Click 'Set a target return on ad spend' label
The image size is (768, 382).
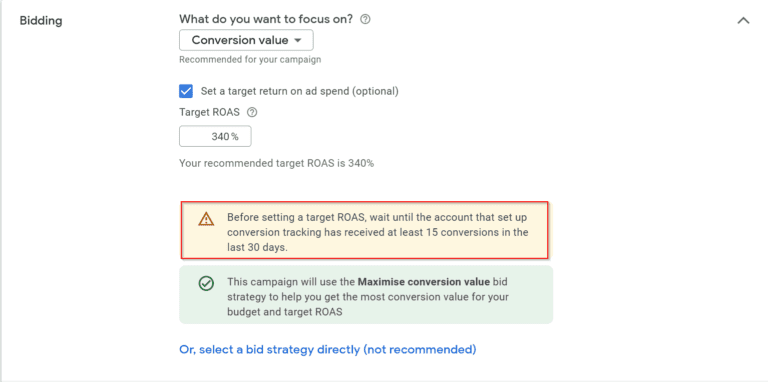point(300,91)
